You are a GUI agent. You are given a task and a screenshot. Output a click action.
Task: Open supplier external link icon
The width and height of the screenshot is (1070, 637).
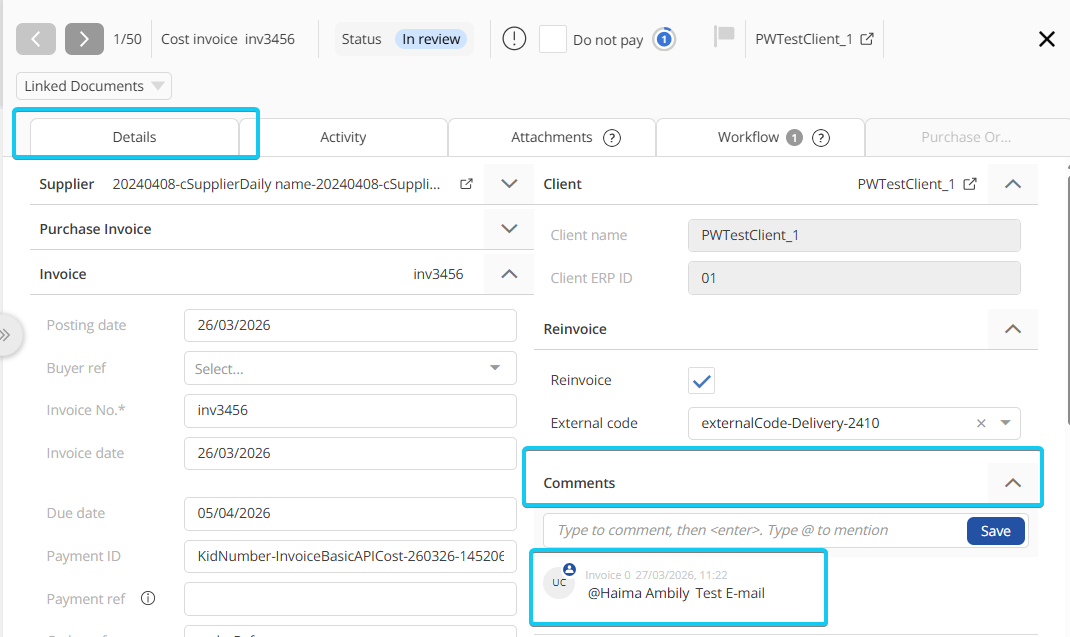click(x=466, y=184)
